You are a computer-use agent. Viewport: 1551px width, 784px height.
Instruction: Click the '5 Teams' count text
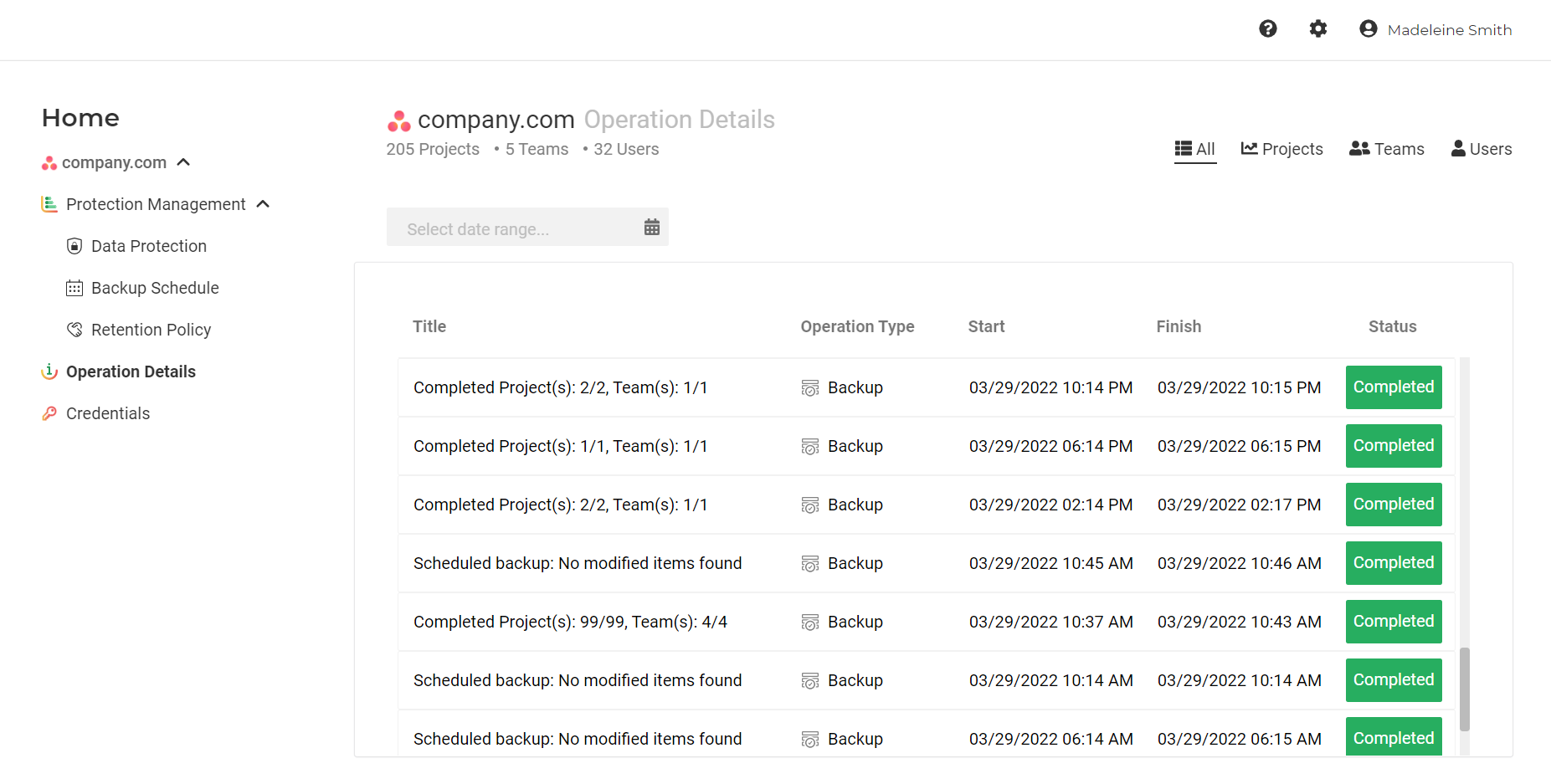coord(537,149)
